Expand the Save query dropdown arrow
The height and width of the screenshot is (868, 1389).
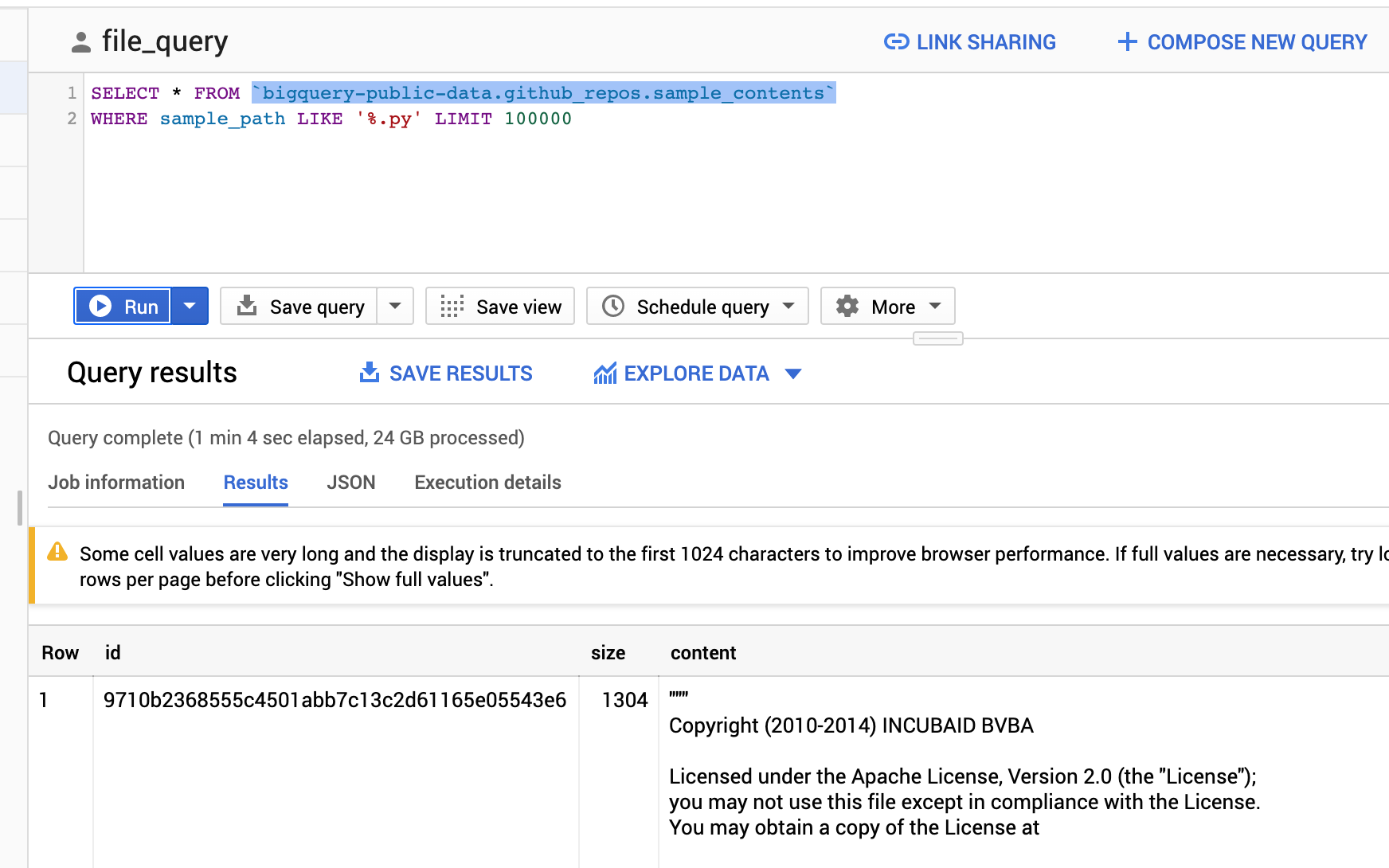click(395, 306)
